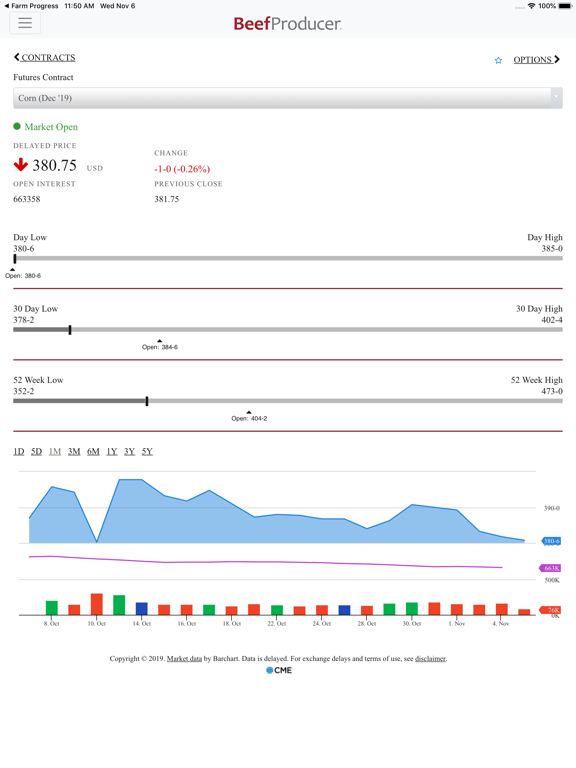Viewport: 576px width, 768px height.
Task: Click the blue volume bar at 14. Oct
Action: (142, 608)
